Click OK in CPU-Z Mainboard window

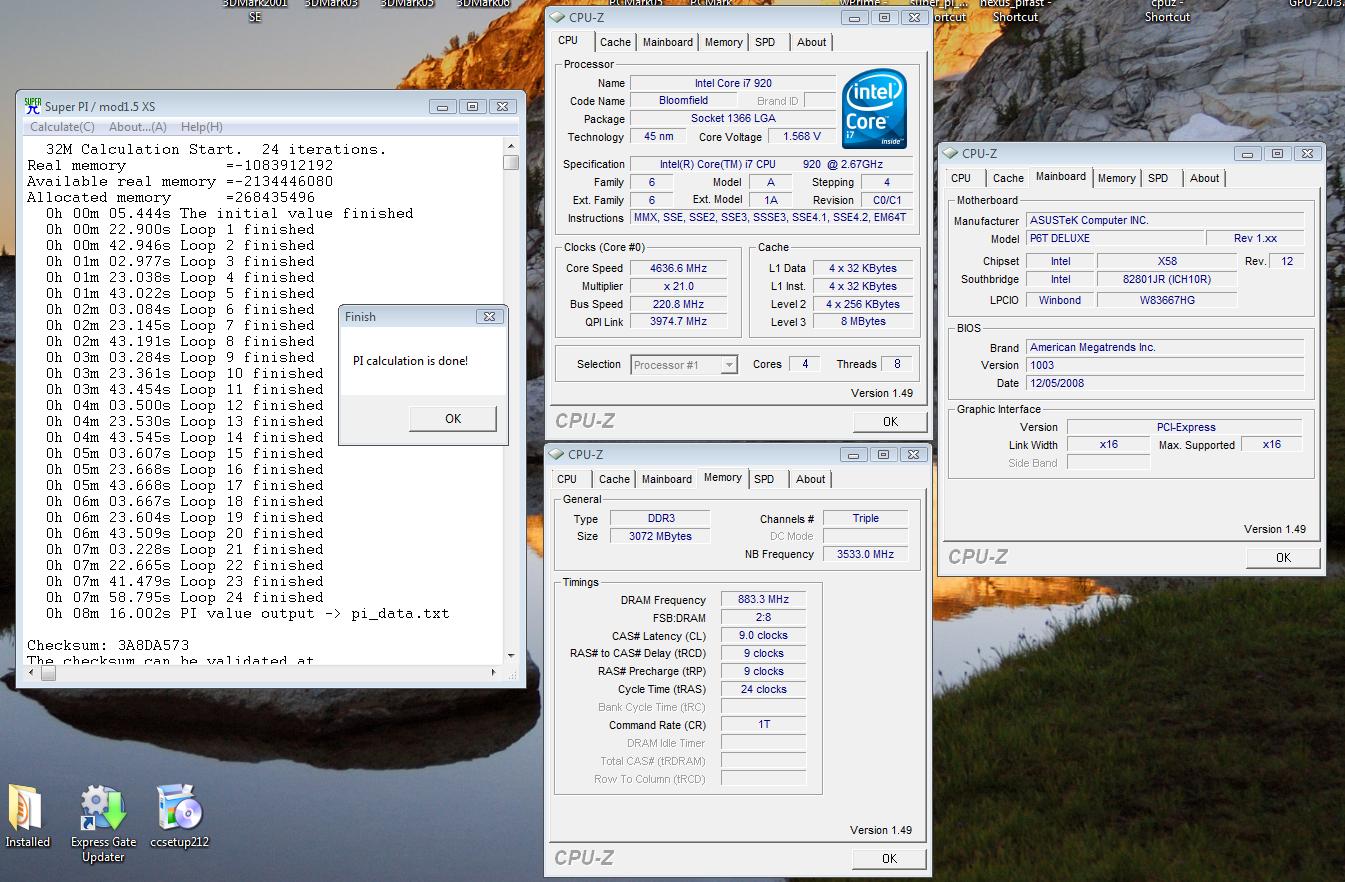point(1283,558)
